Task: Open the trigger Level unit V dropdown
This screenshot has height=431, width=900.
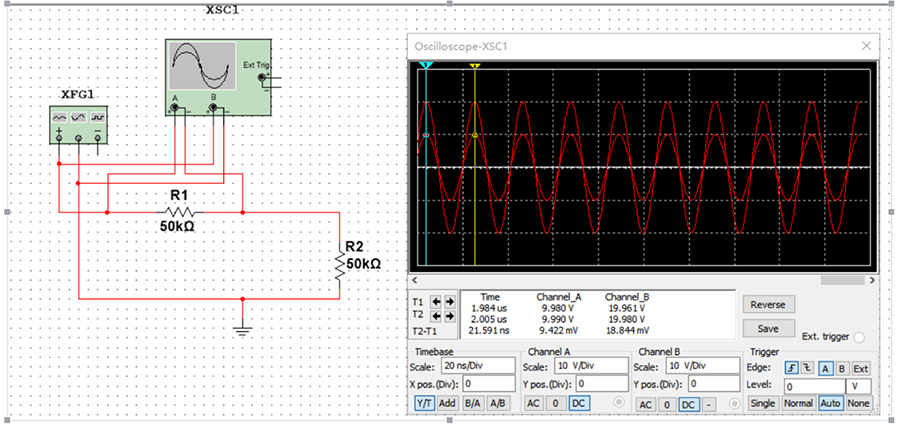Action: 859,387
